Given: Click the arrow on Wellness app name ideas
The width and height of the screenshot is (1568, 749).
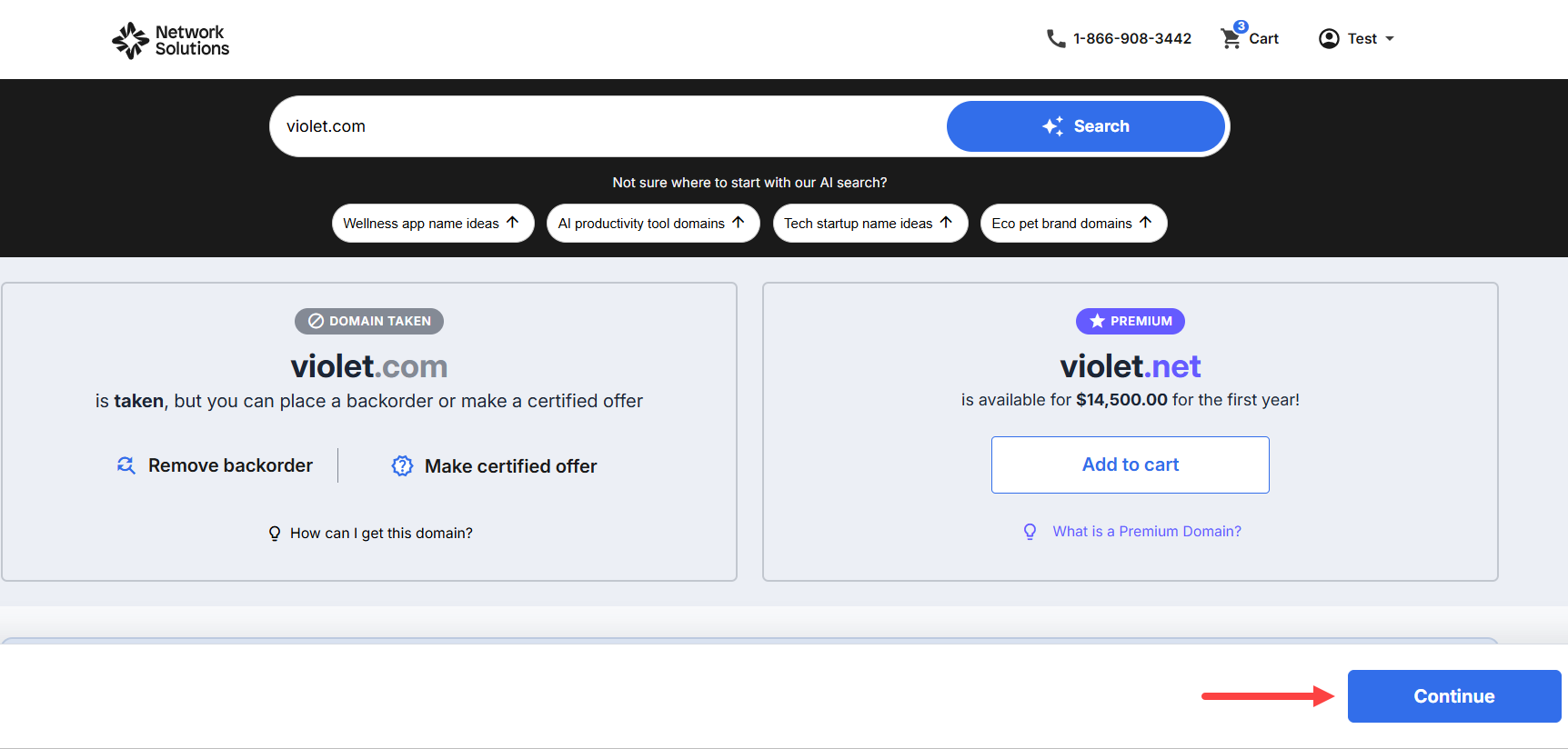Looking at the screenshot, I should tap(513, 223).
